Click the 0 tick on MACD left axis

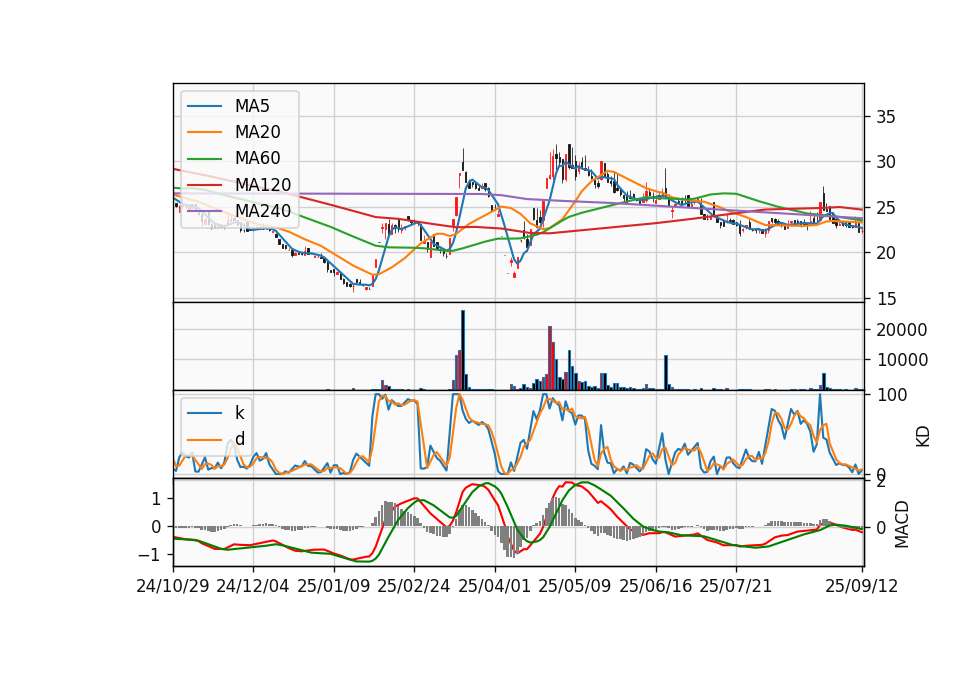click(156, 527)
